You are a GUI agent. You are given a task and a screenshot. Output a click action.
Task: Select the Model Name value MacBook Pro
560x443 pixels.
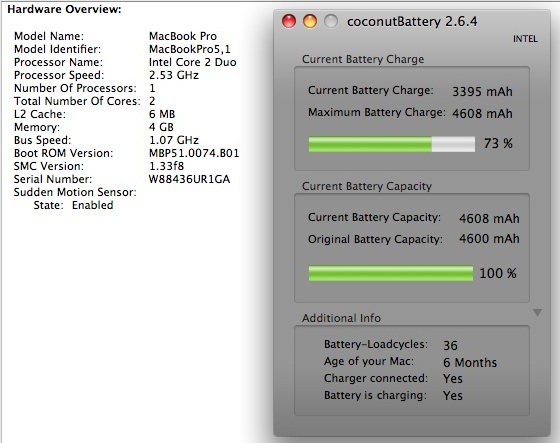[183, 36]
